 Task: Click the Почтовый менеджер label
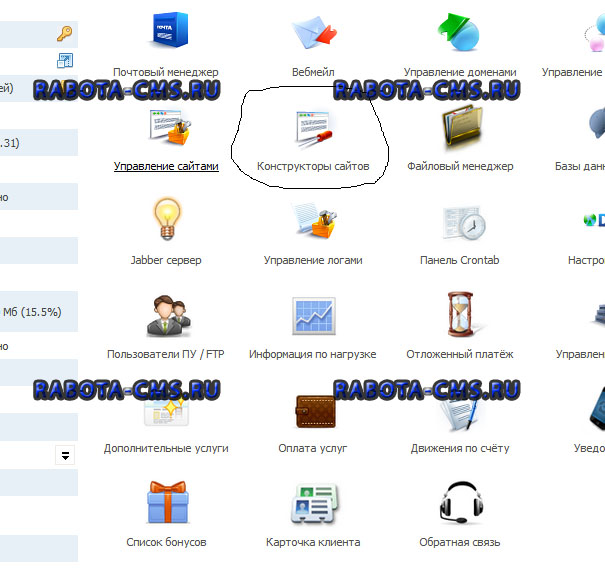tap(166, 72)
